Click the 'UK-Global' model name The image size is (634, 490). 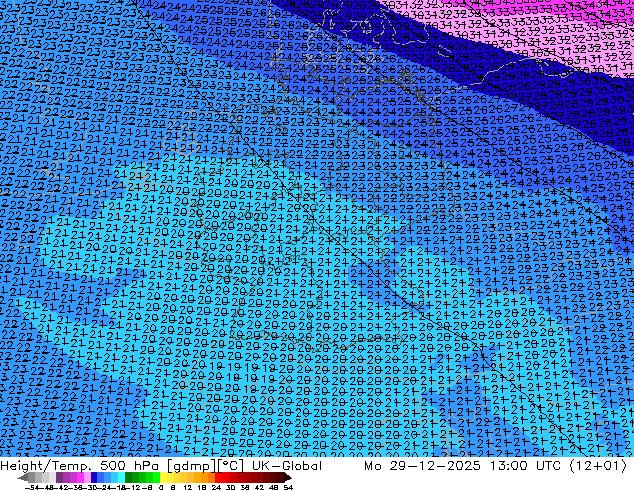(287, 466)
